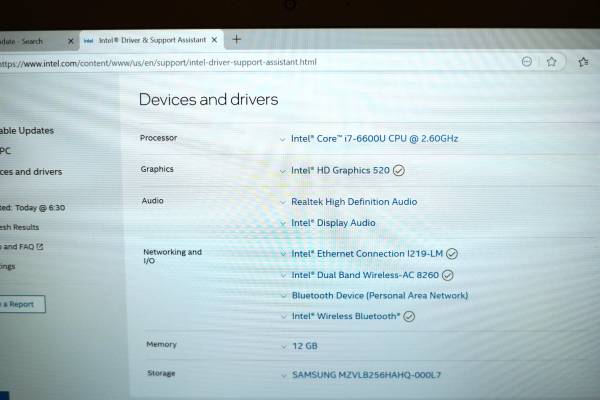600x400 pixels.
Task: Click the Intel Wireless Bluetooth link
Action: tap(346, 316)
